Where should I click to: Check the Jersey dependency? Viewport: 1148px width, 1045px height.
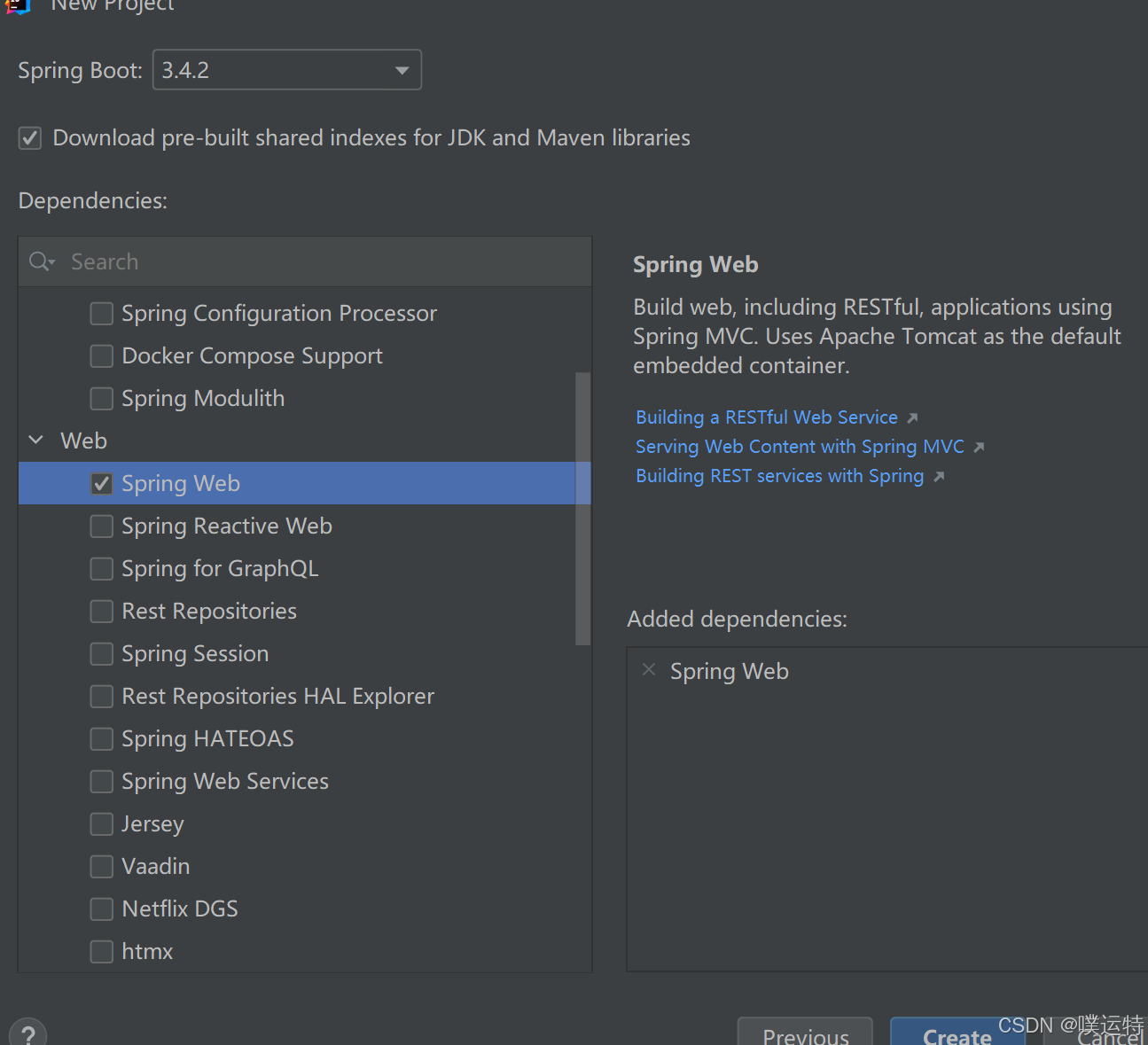[102, 824]
